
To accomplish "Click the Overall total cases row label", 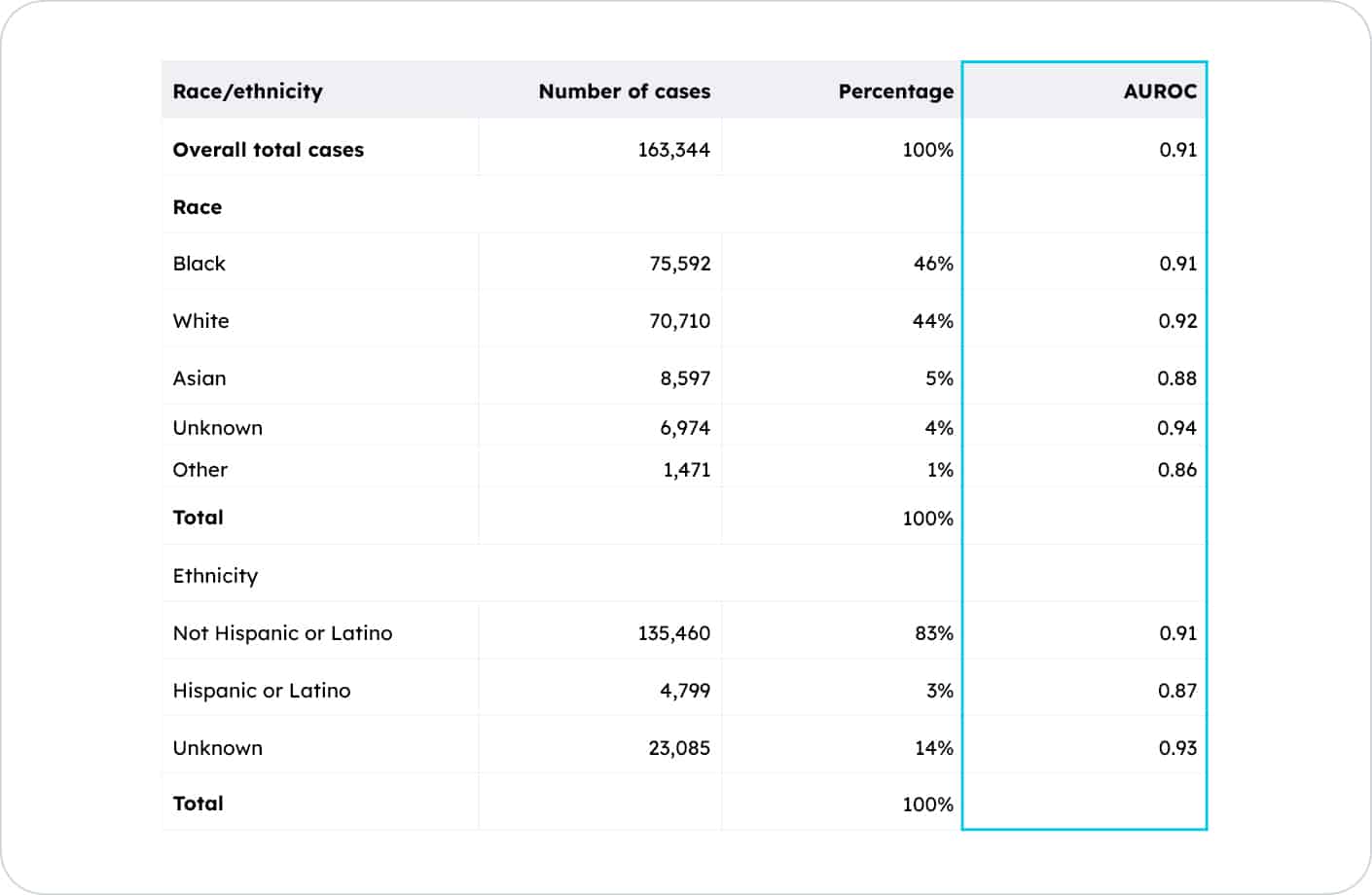I will (268, 150).
